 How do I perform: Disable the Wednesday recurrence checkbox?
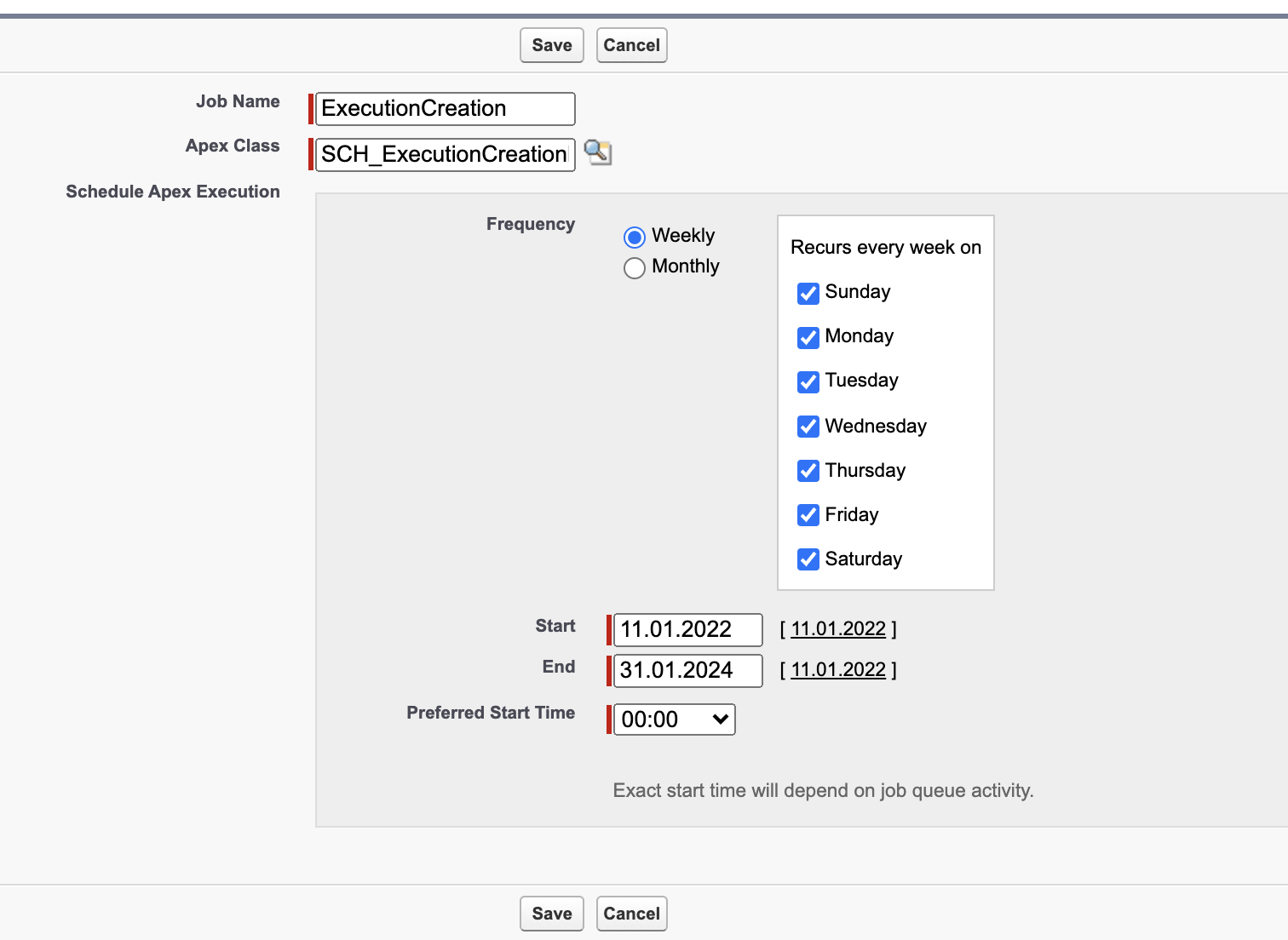(x=808, y=426)
